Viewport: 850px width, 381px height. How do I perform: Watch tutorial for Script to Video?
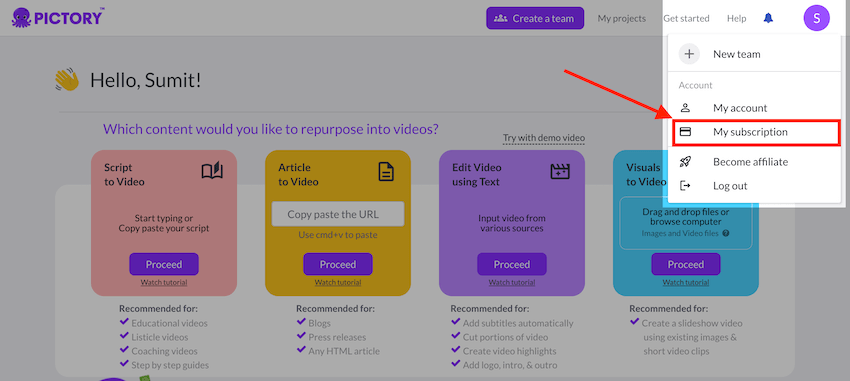tap(164, 282)
